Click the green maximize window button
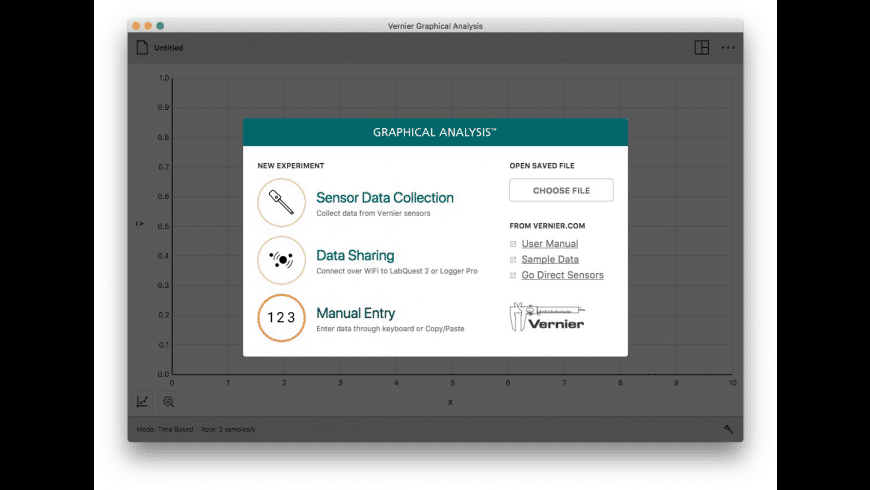The height and width of the screenshot is (490, 870). point(160,26)
